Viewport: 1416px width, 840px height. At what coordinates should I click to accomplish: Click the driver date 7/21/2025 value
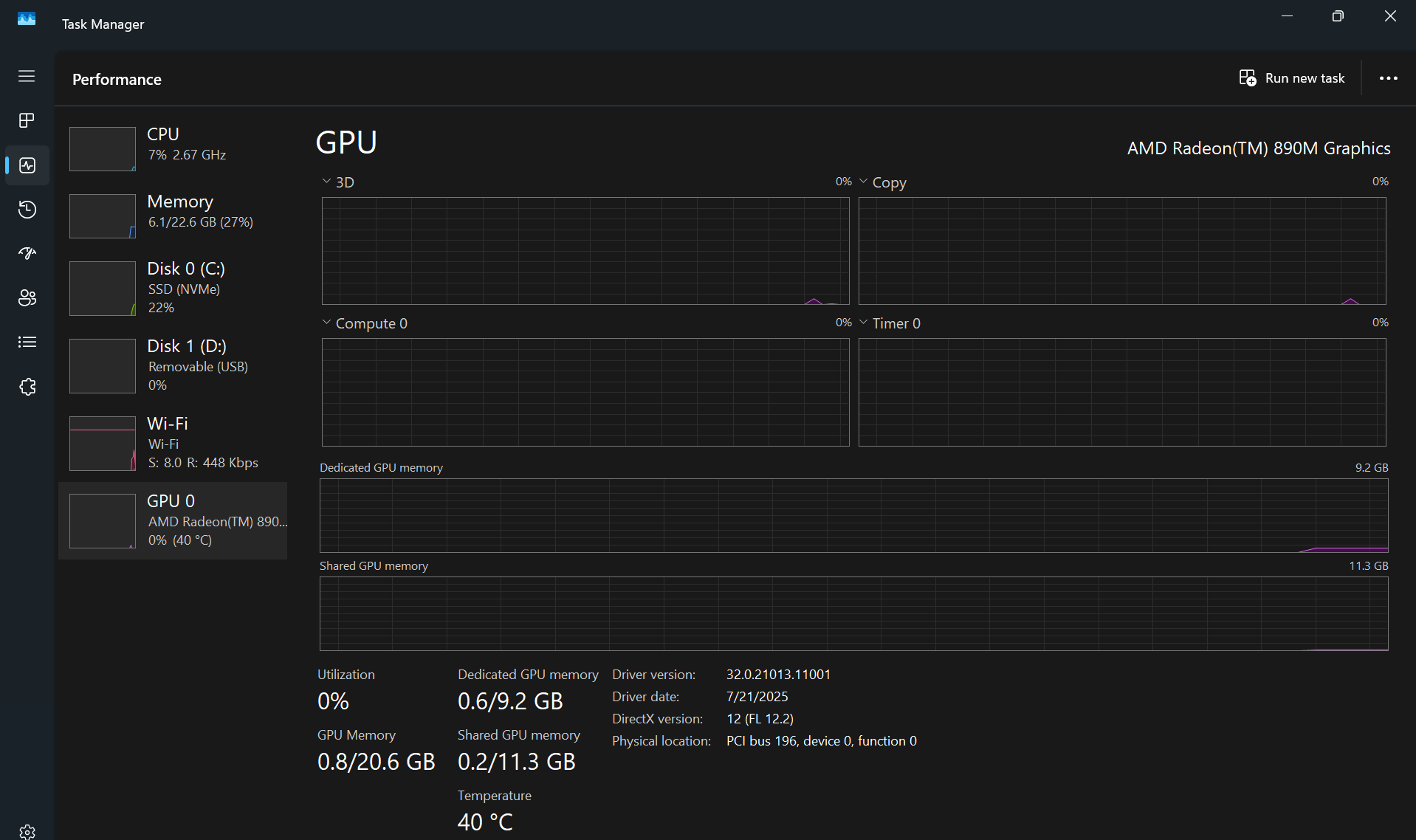tap(757, 697)
